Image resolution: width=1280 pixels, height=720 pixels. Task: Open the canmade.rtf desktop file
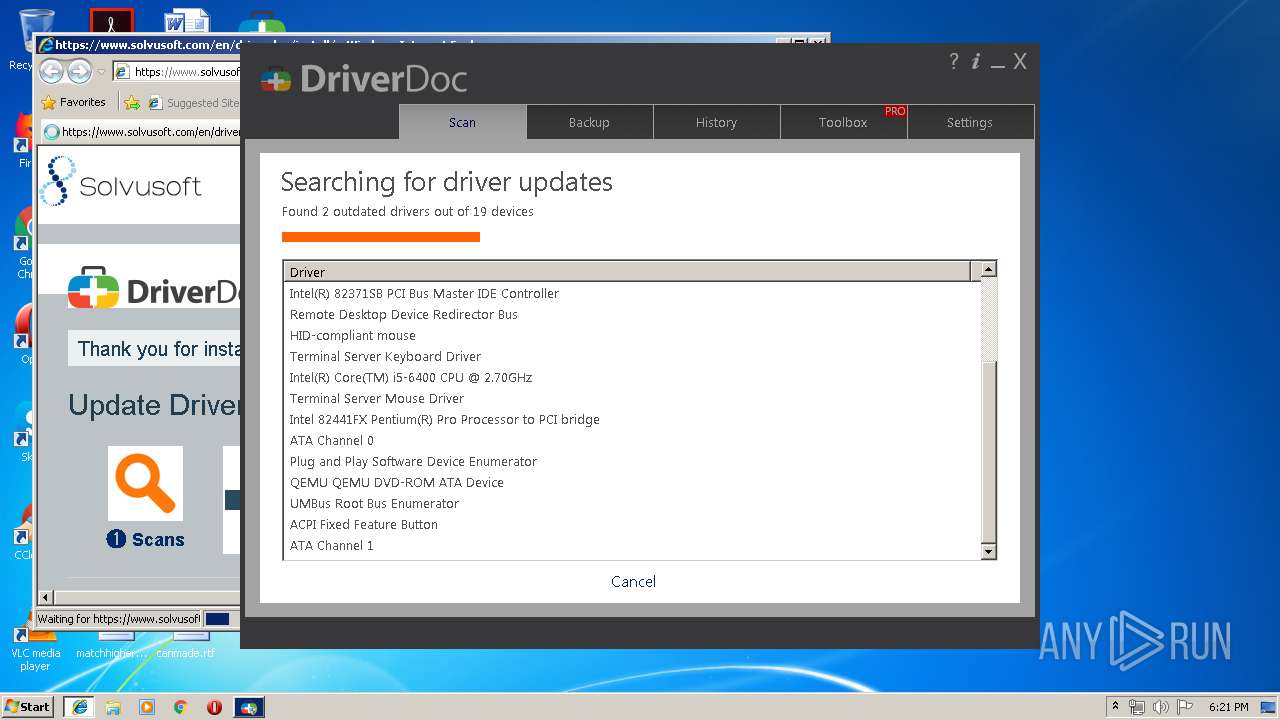[x=185, y=648]
